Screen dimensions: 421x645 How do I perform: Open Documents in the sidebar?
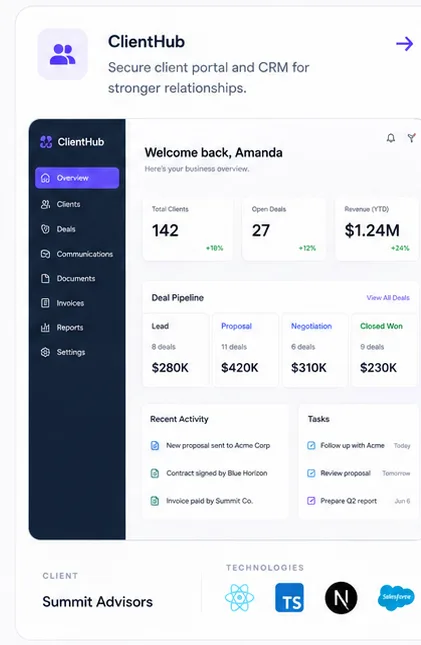(x=77, y=278)
